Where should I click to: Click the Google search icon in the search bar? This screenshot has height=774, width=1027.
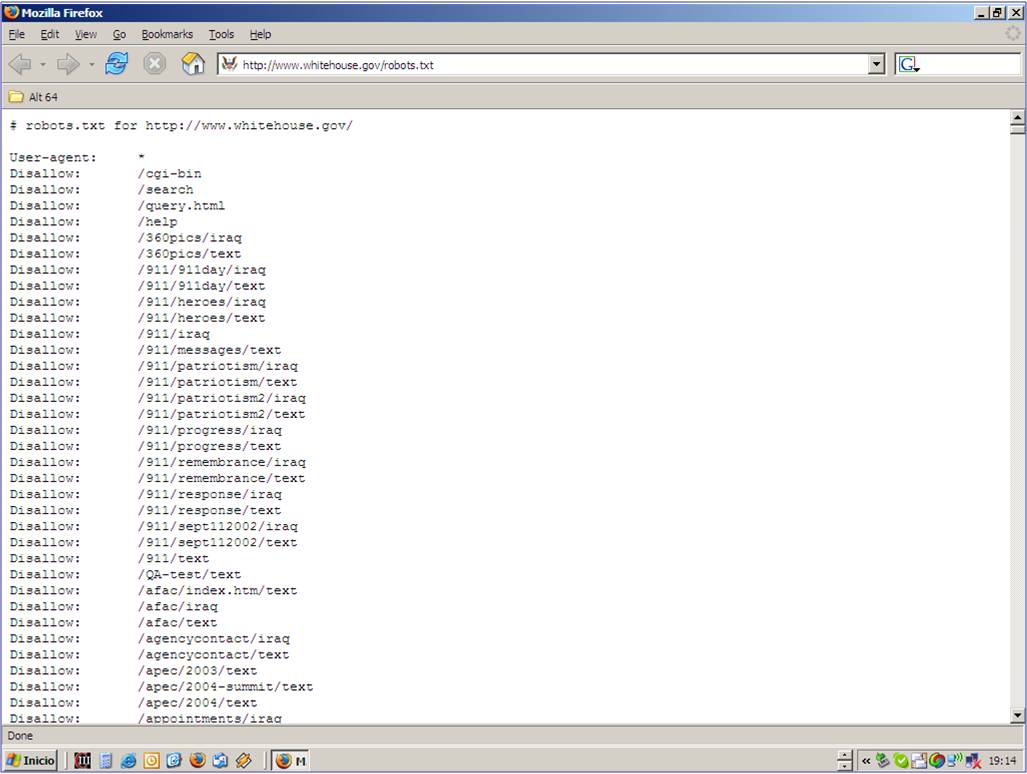click(x=906, y=63)
